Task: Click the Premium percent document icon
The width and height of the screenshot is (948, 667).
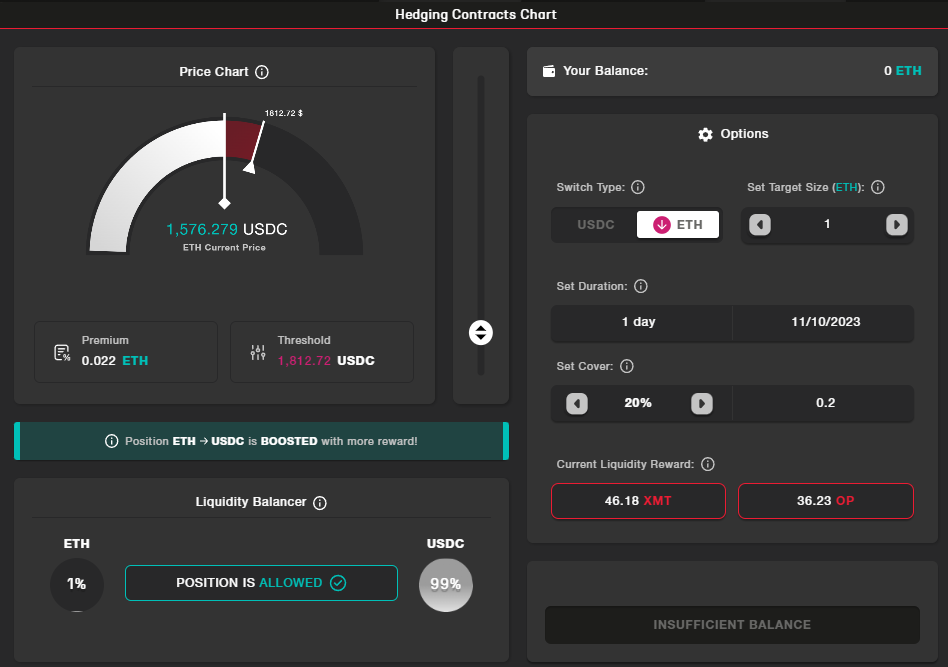Action: [x=62, y=353]
